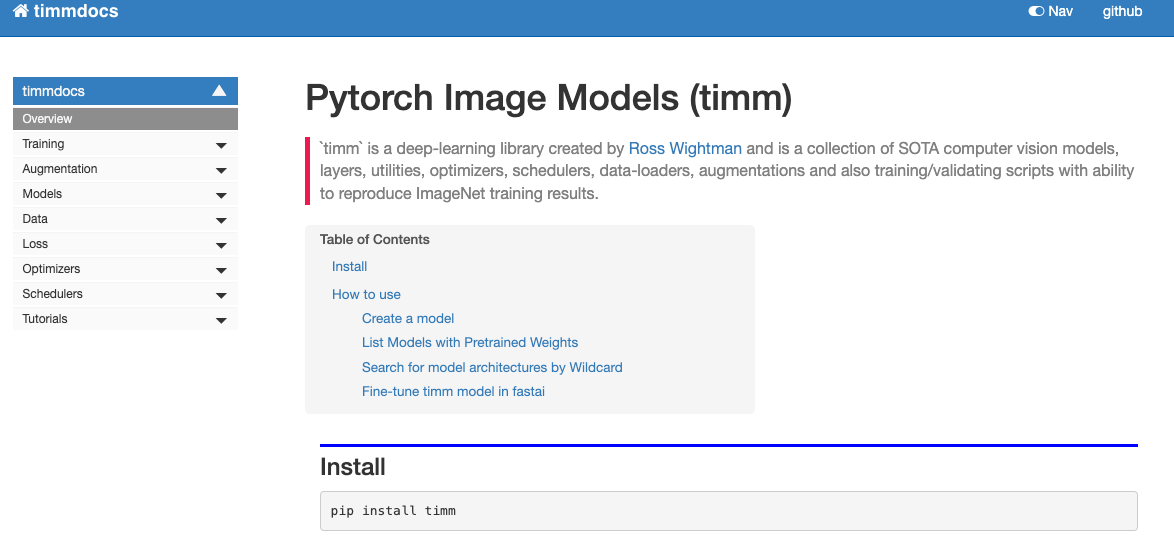
Task: Click the pip install timm code block
Action: (x=729, y=511)
